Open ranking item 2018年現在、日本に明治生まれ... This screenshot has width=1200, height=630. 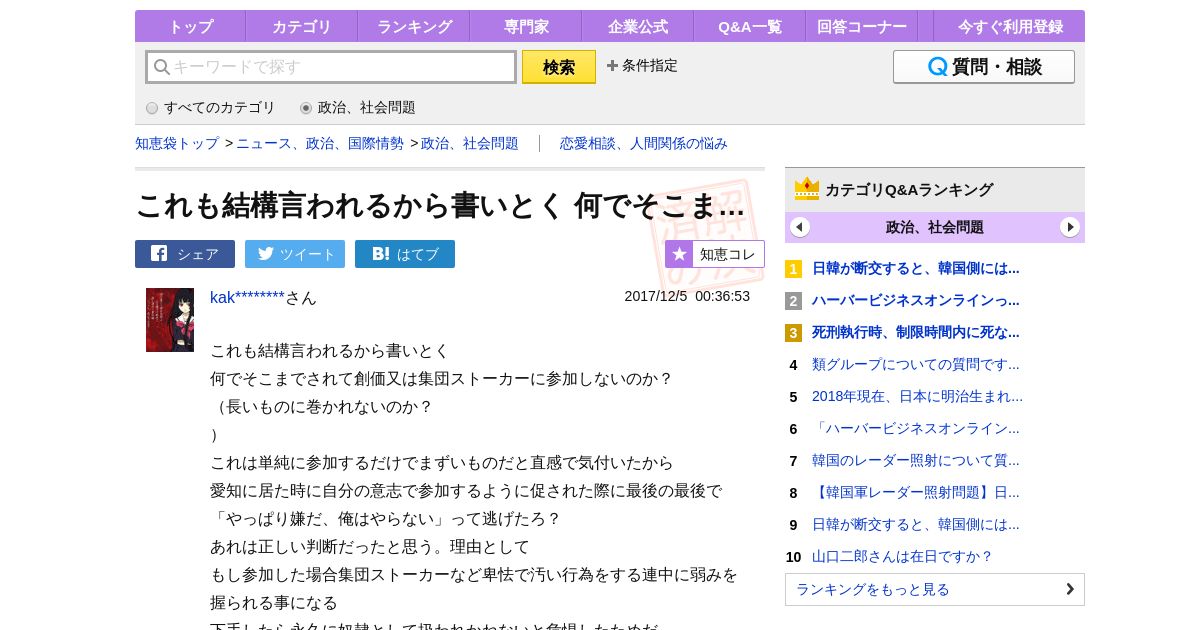coord(917,396)
